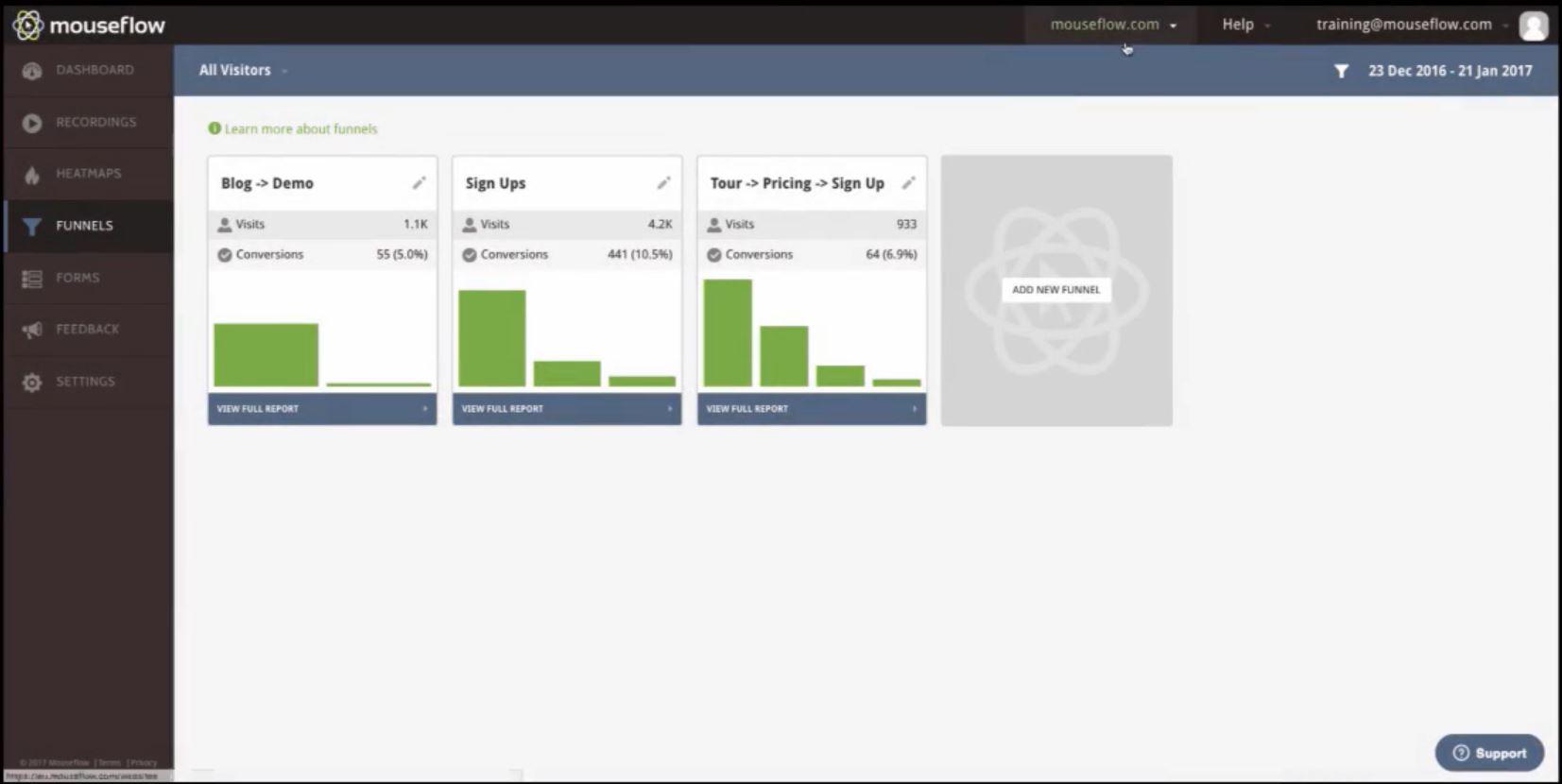Open the Settings gear icon
The height and width of the screenshot is (784, 1562).
click(x=32, y=383)
